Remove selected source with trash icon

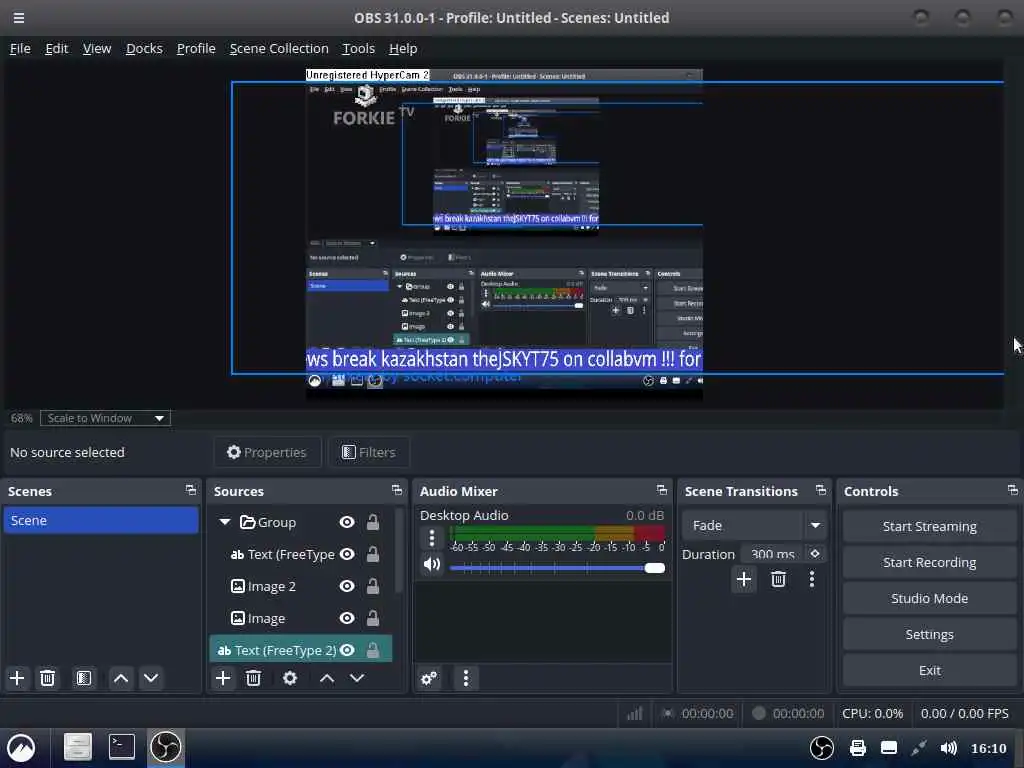pos(253,678)
